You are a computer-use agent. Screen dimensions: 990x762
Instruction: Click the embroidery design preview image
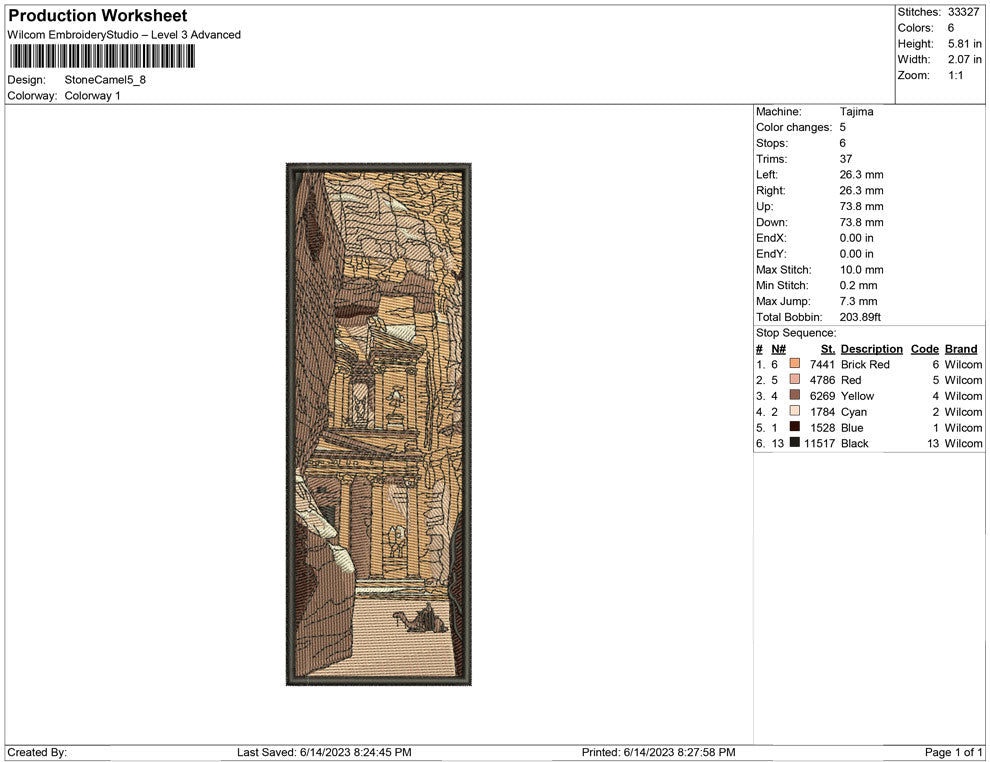378,424
